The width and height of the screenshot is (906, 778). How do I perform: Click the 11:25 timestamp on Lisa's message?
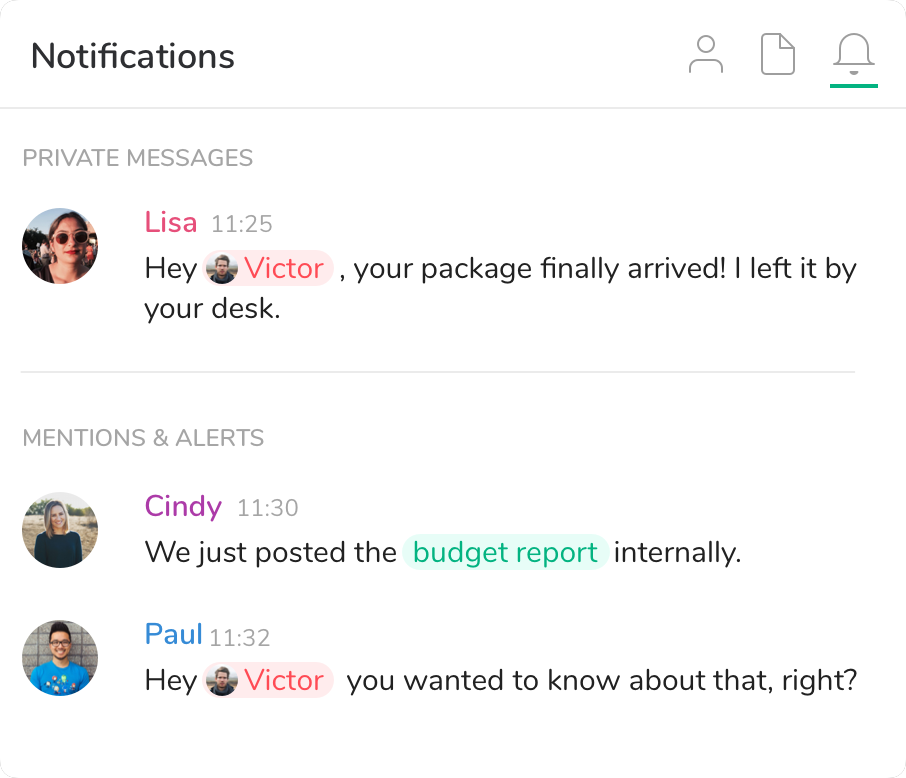point(242,224)
